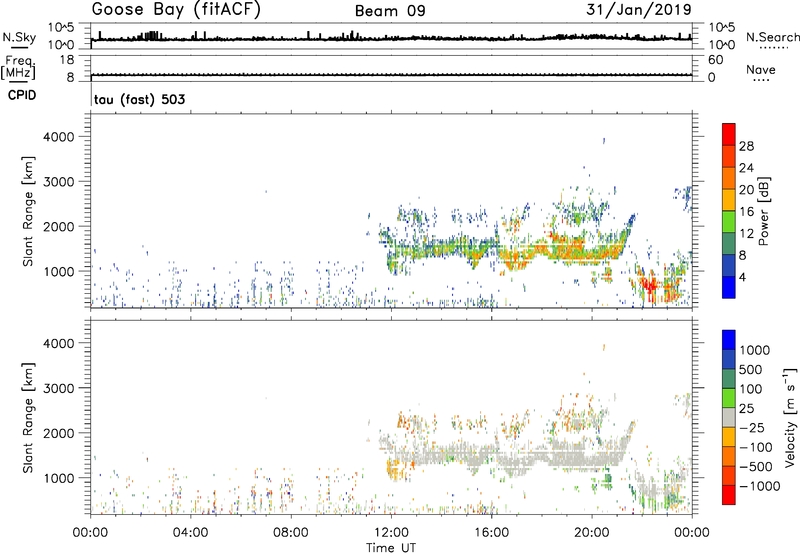The image size is (800, 554).
Task: Click the 'CPID' label
Action: pos(22,95)
